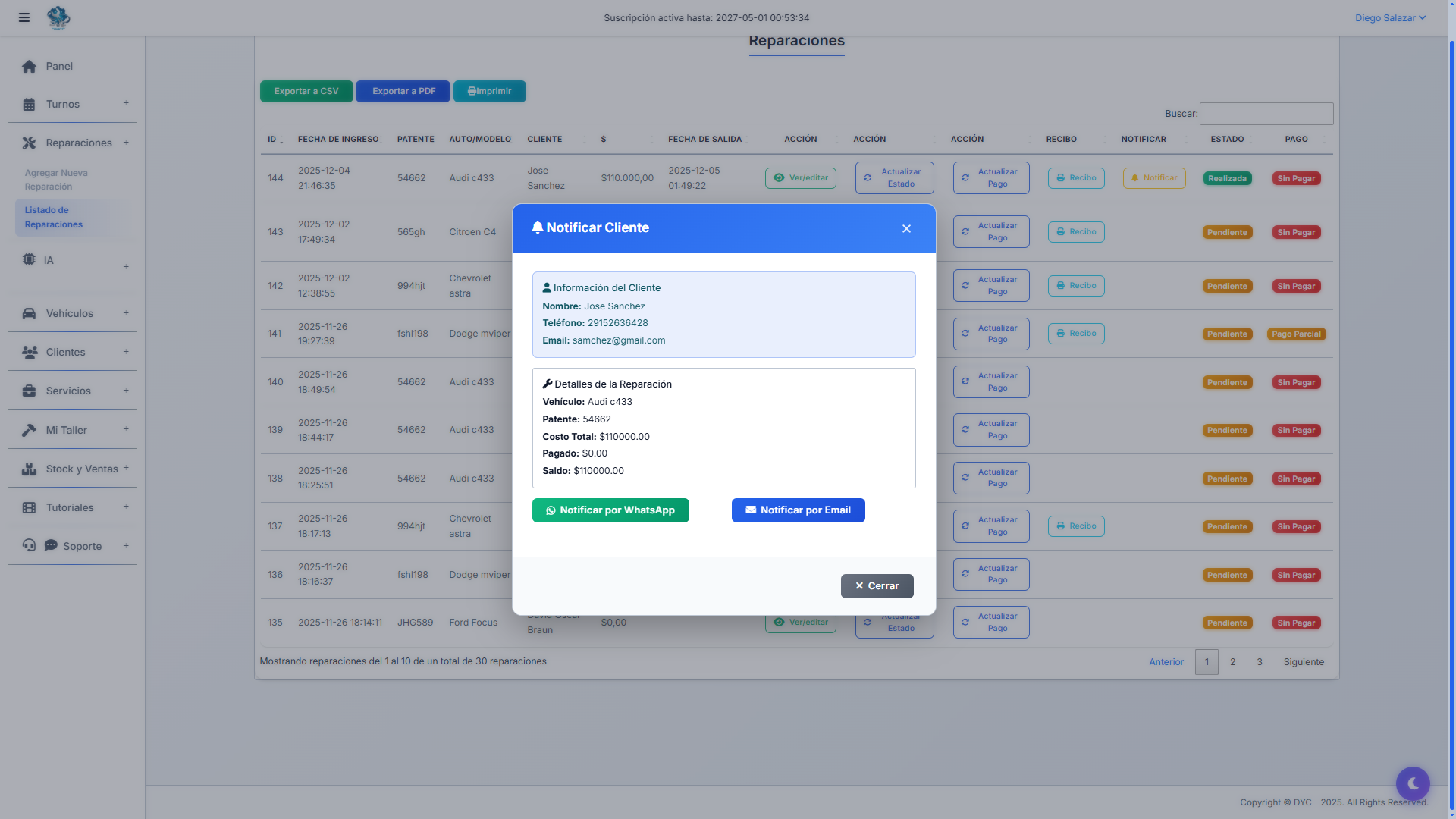Click the IA chip icon
The image size is (1456, 819).
click(29, 259)
